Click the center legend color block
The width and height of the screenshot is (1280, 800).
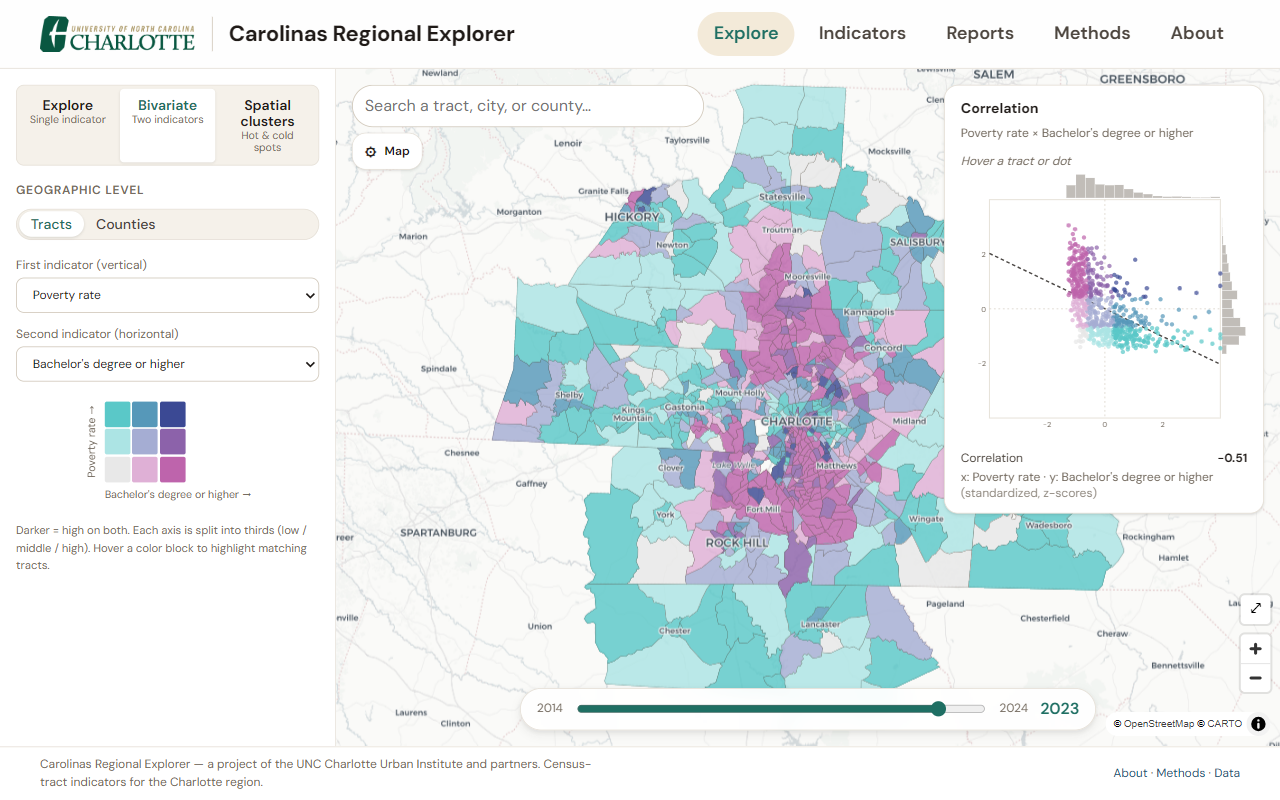click(x=145, y=441)
